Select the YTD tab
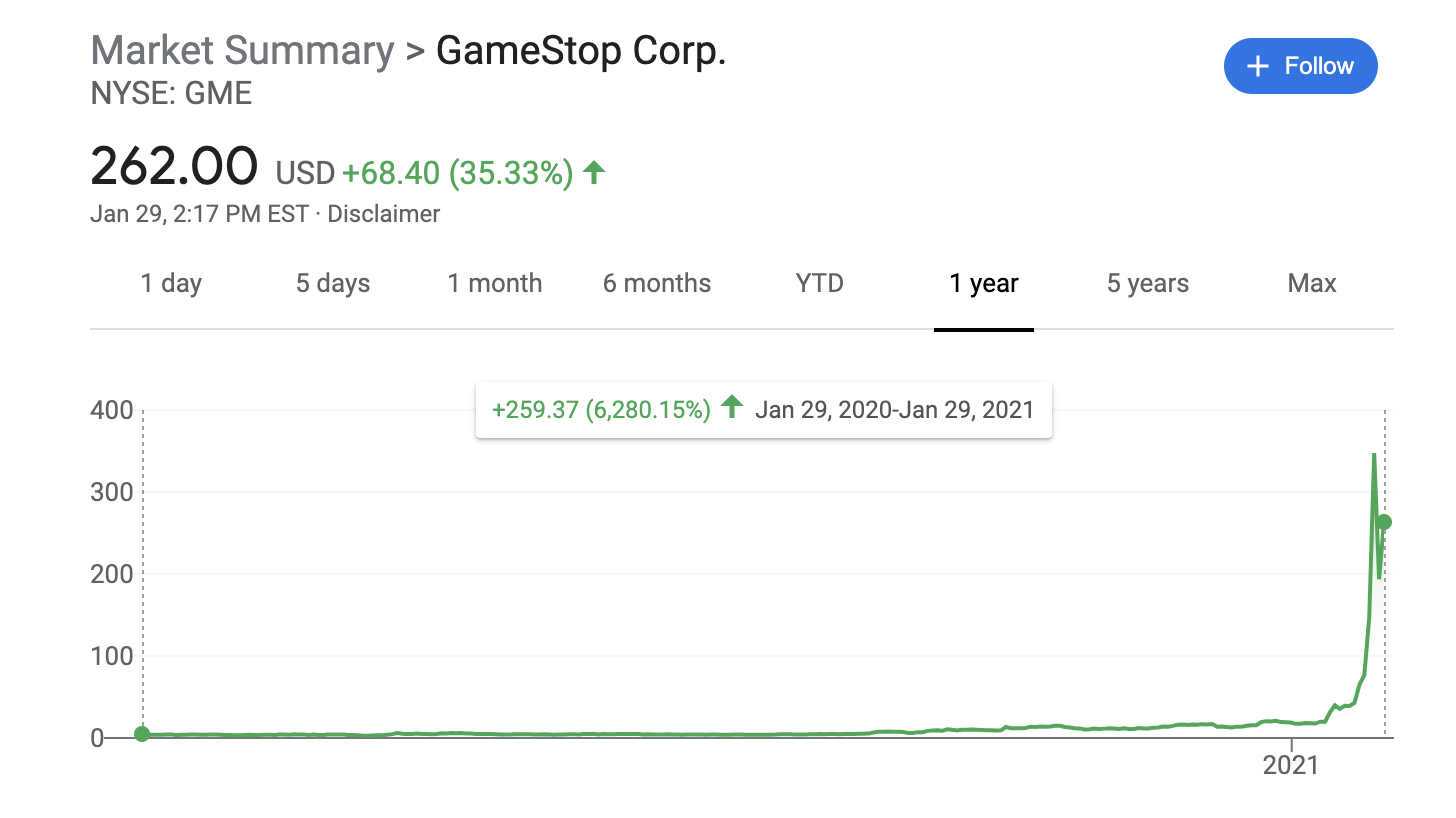This screenshot has width=1456, height=818. [820, 284]
